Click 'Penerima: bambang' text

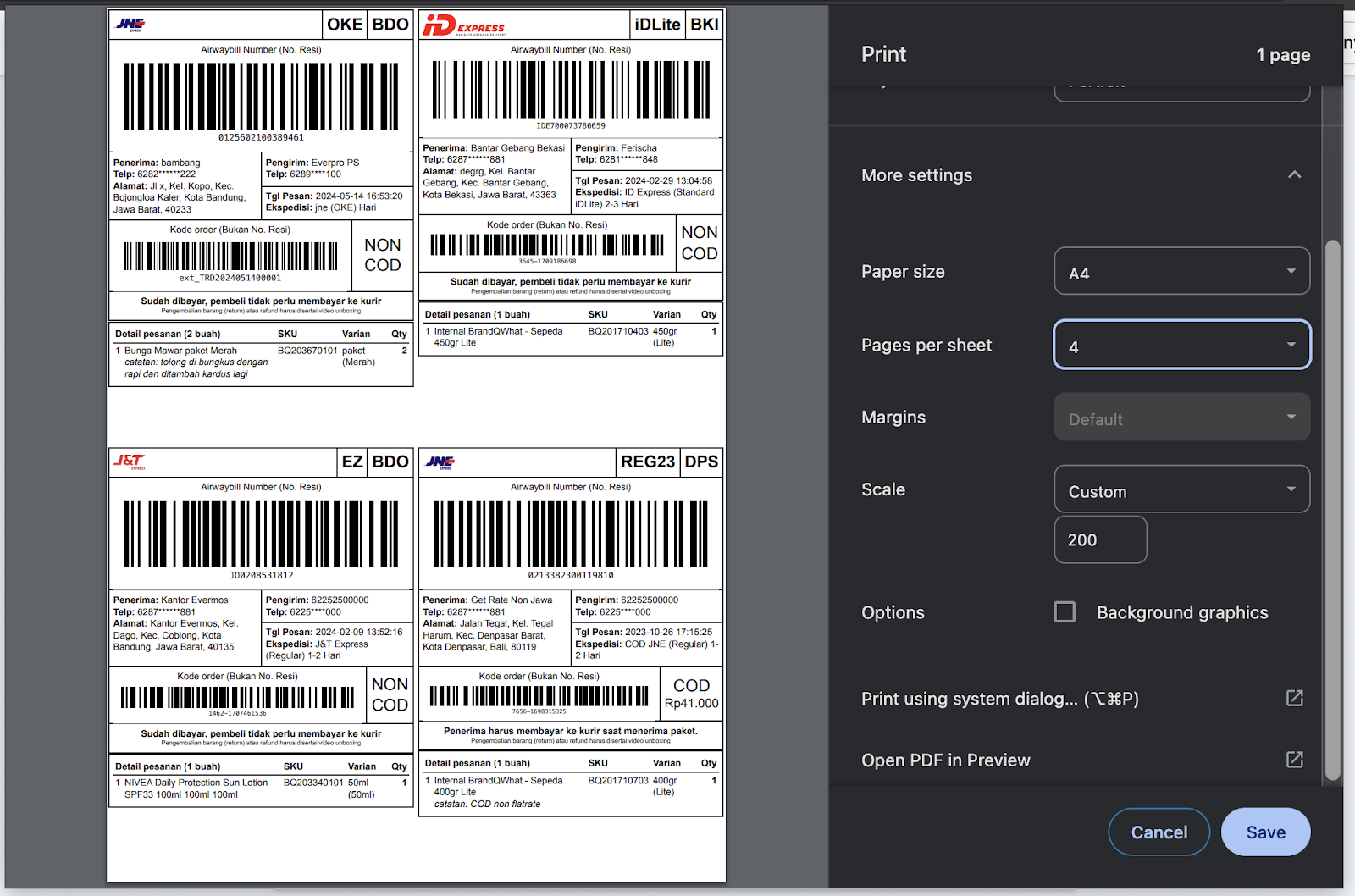point(157,163)
